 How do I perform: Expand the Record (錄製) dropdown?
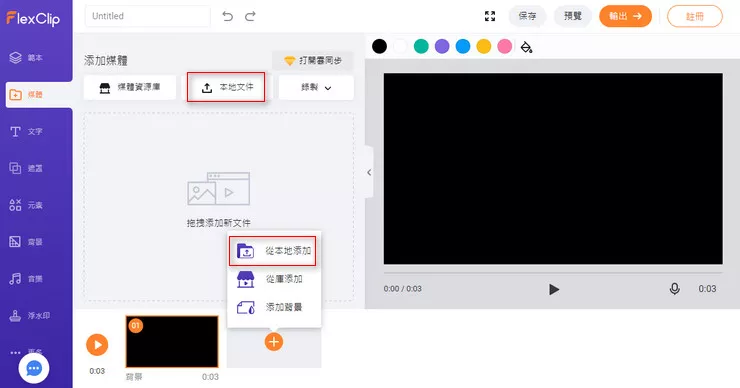[x=316, y=87]
